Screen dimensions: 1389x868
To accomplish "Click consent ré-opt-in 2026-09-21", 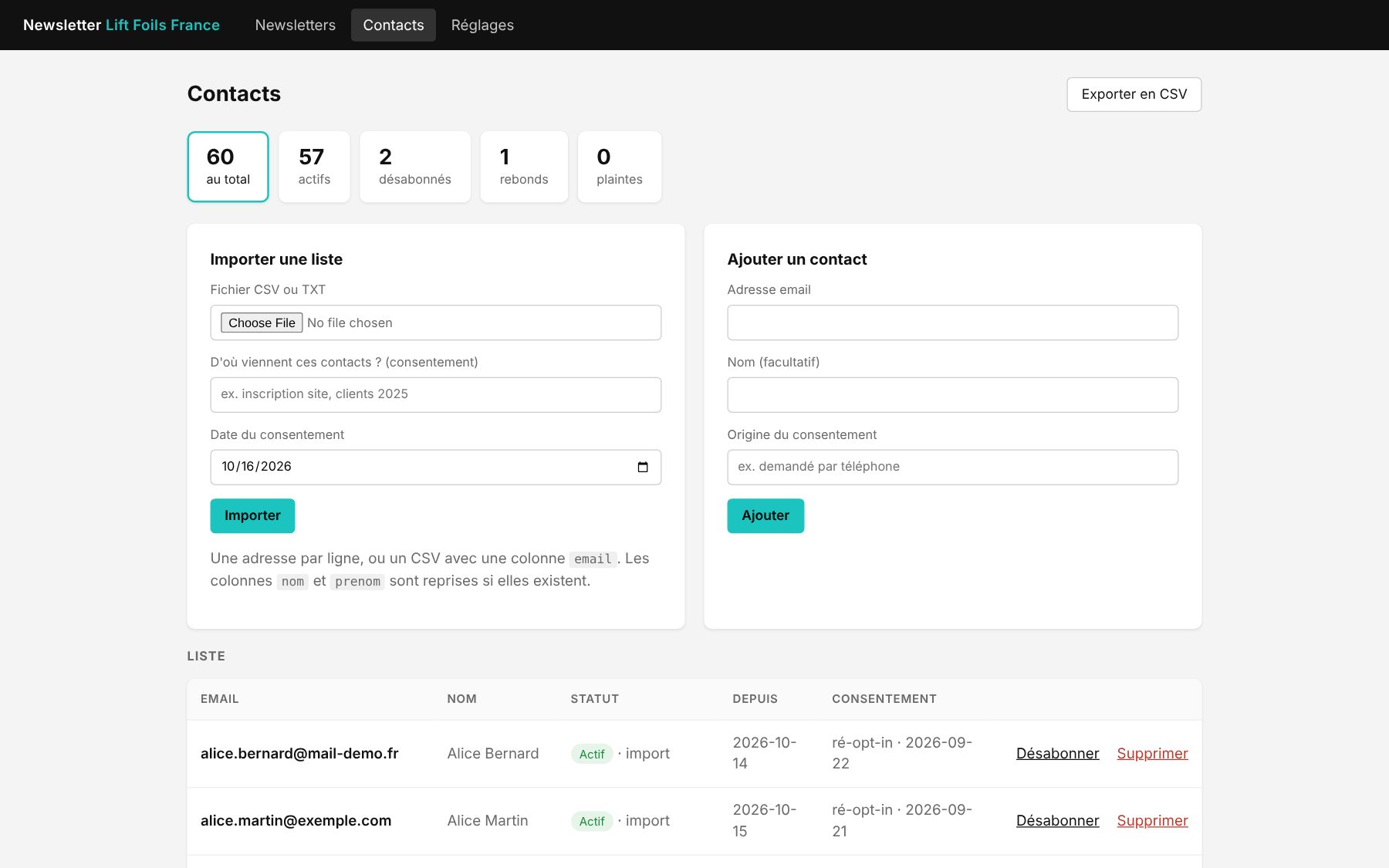I will click(902, 820).
